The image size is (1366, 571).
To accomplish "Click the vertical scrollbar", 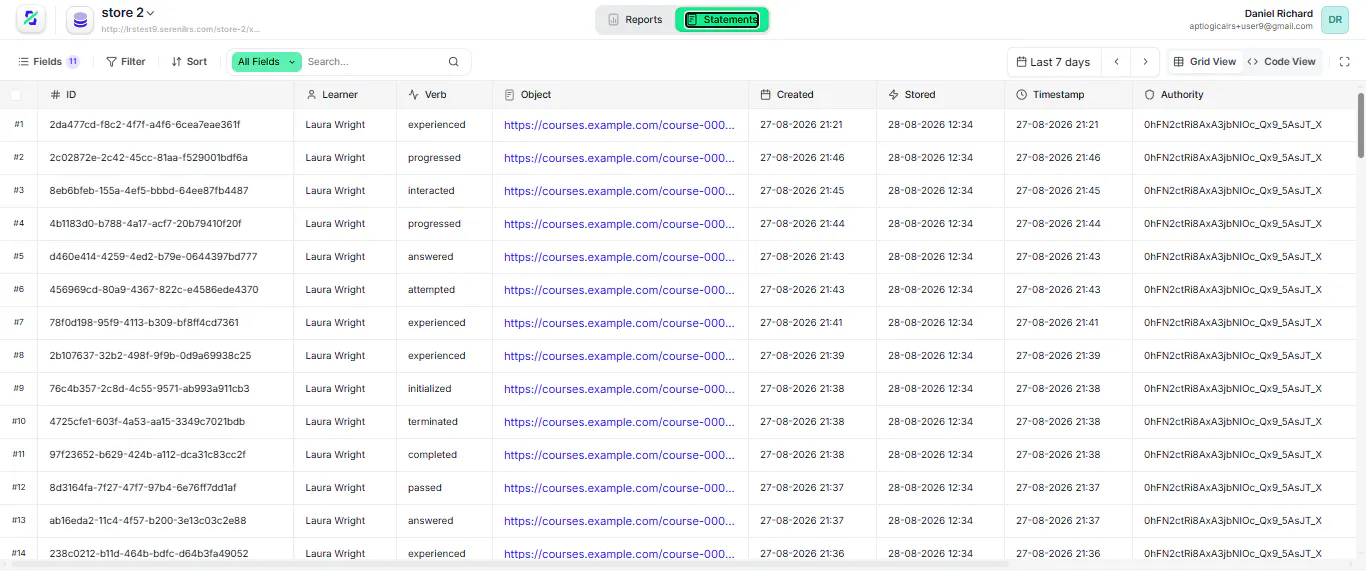I will [x=1361, y=125].
